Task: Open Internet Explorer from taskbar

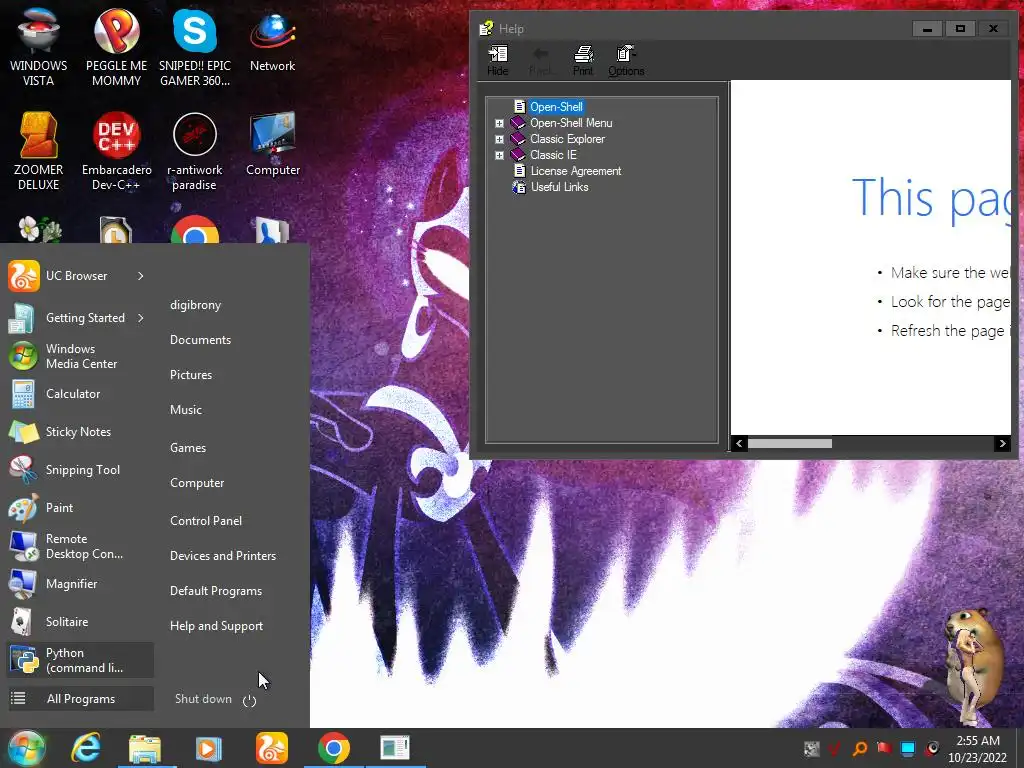Action: pos(86,748)
